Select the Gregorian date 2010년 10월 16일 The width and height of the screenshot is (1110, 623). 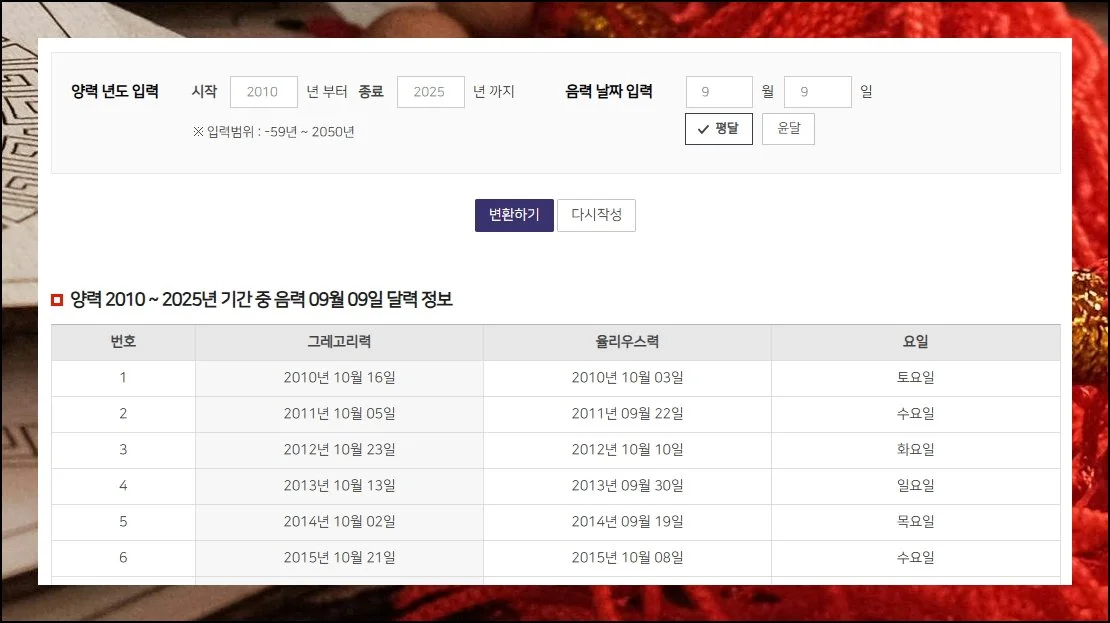coord(339,378)
